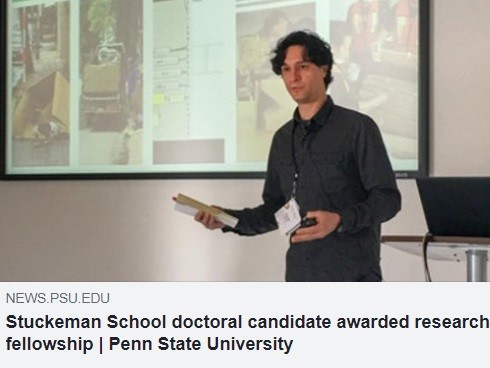Image resolution: width=490 pixels, height=368 pixels.
Task: Click the gray caption area beside the domain
Action: [300, 298]
